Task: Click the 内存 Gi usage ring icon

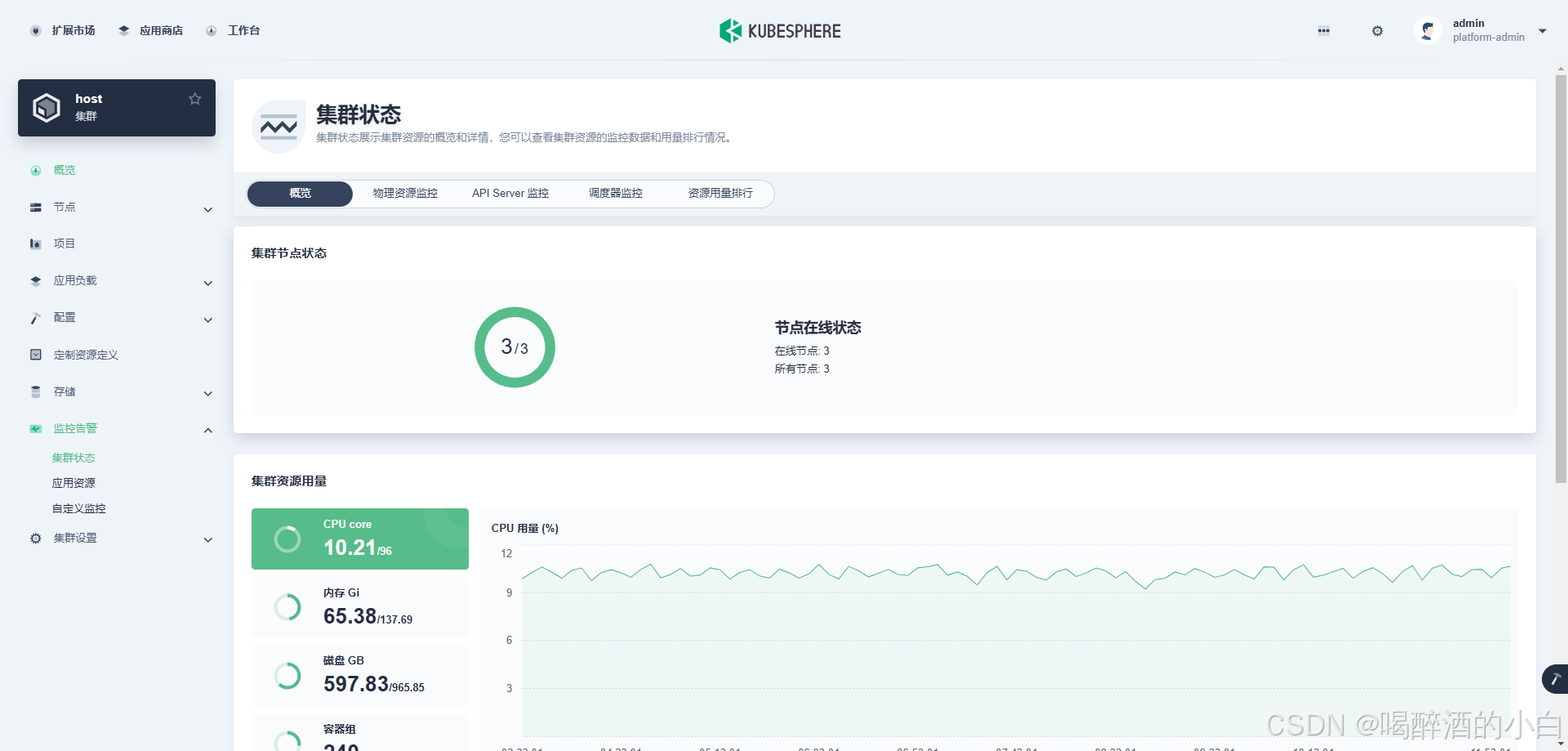Action: [287, 607]
